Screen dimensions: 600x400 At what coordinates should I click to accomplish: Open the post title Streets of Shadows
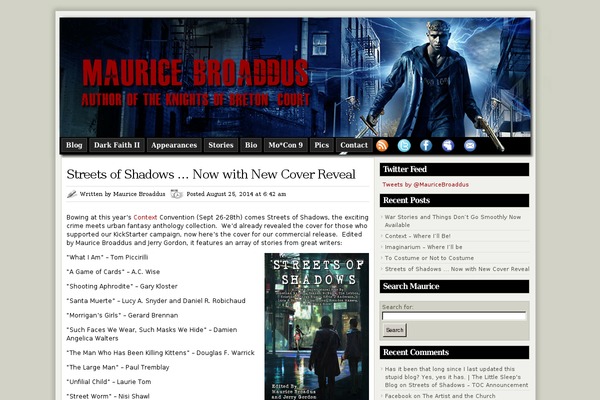click(211, 175)
